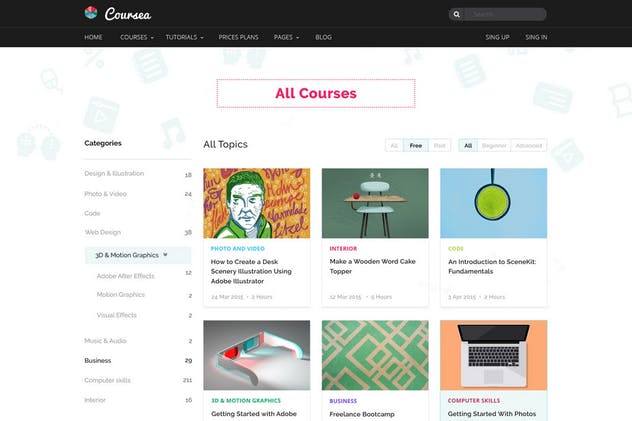632x421 pixels.
Task: Click the Photo and Video card tag
Action: coord(237,249)
